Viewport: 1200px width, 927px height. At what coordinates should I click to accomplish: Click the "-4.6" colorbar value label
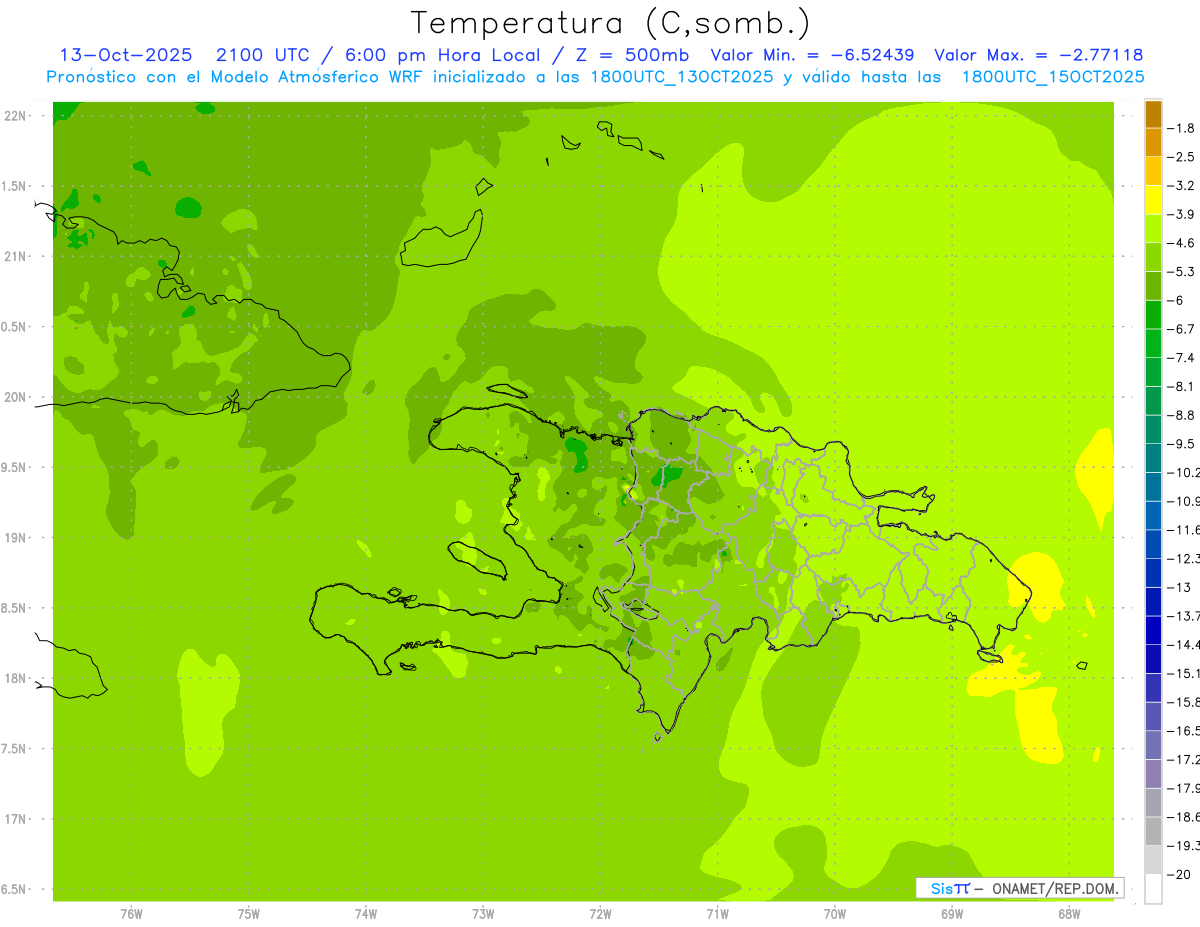(x=1184, y=243)
